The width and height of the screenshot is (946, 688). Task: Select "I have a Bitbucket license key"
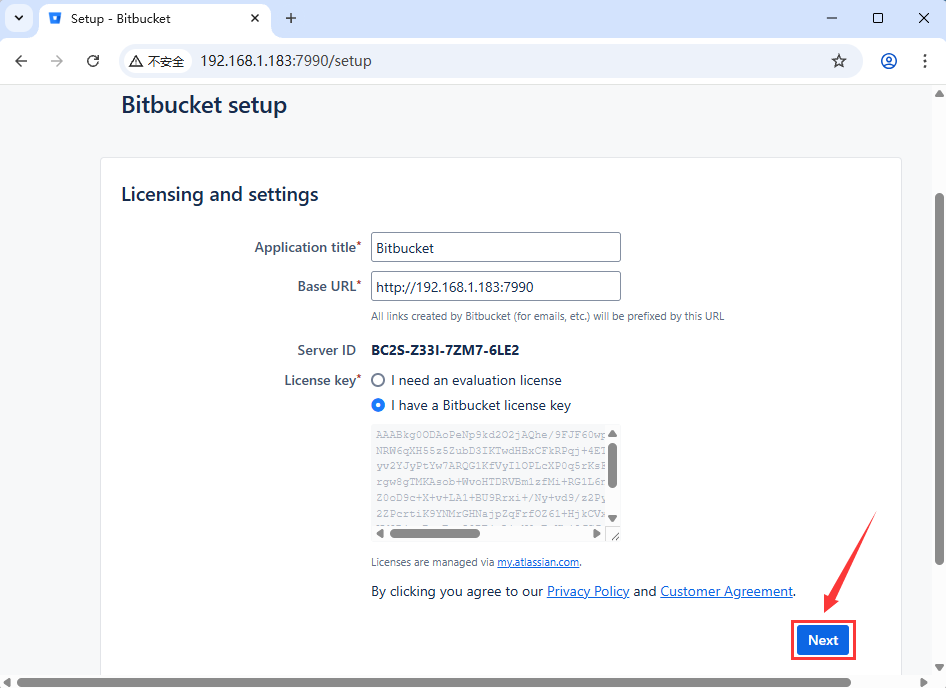(x=378, y=405)
